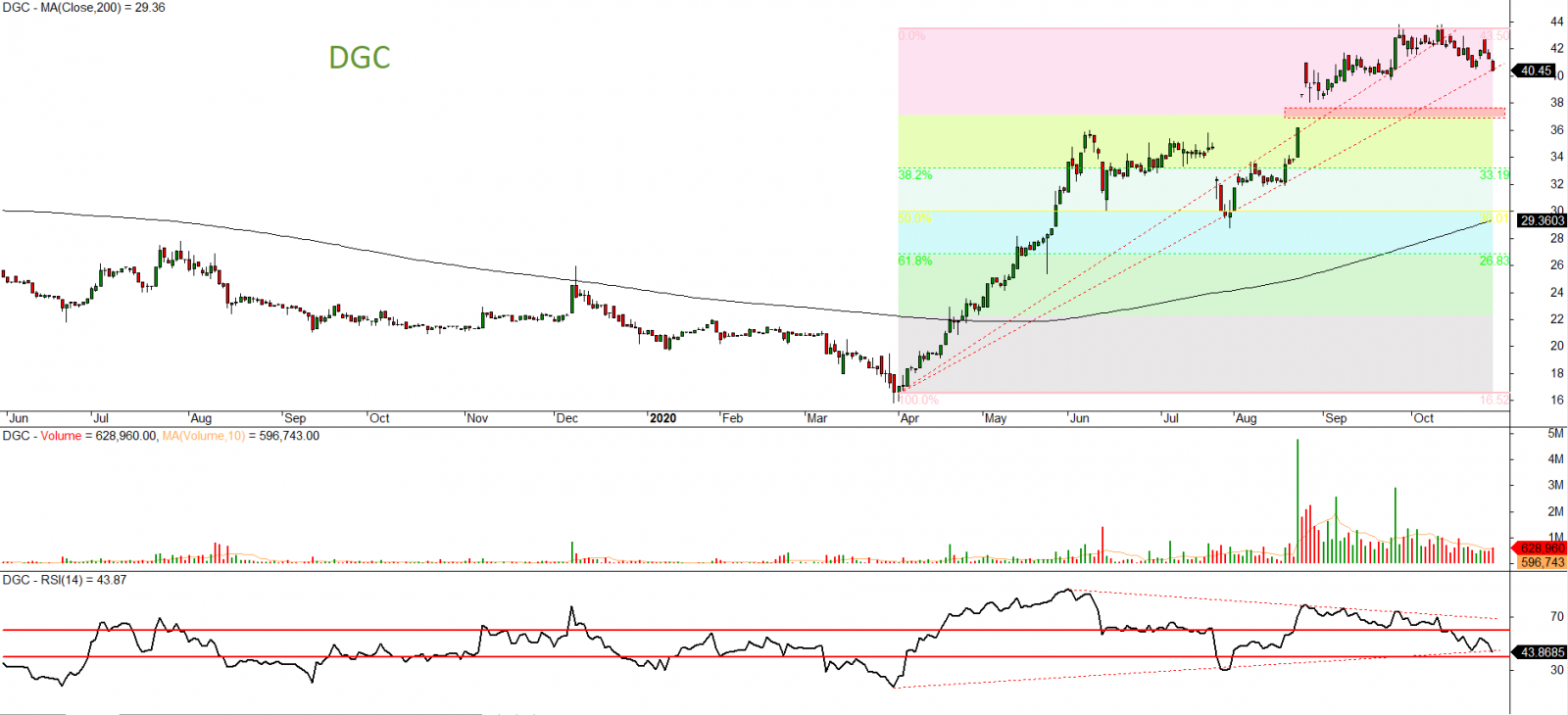
Task: Click the orange '596,743' volume average tag
Action: click(x=1542, y=562)
